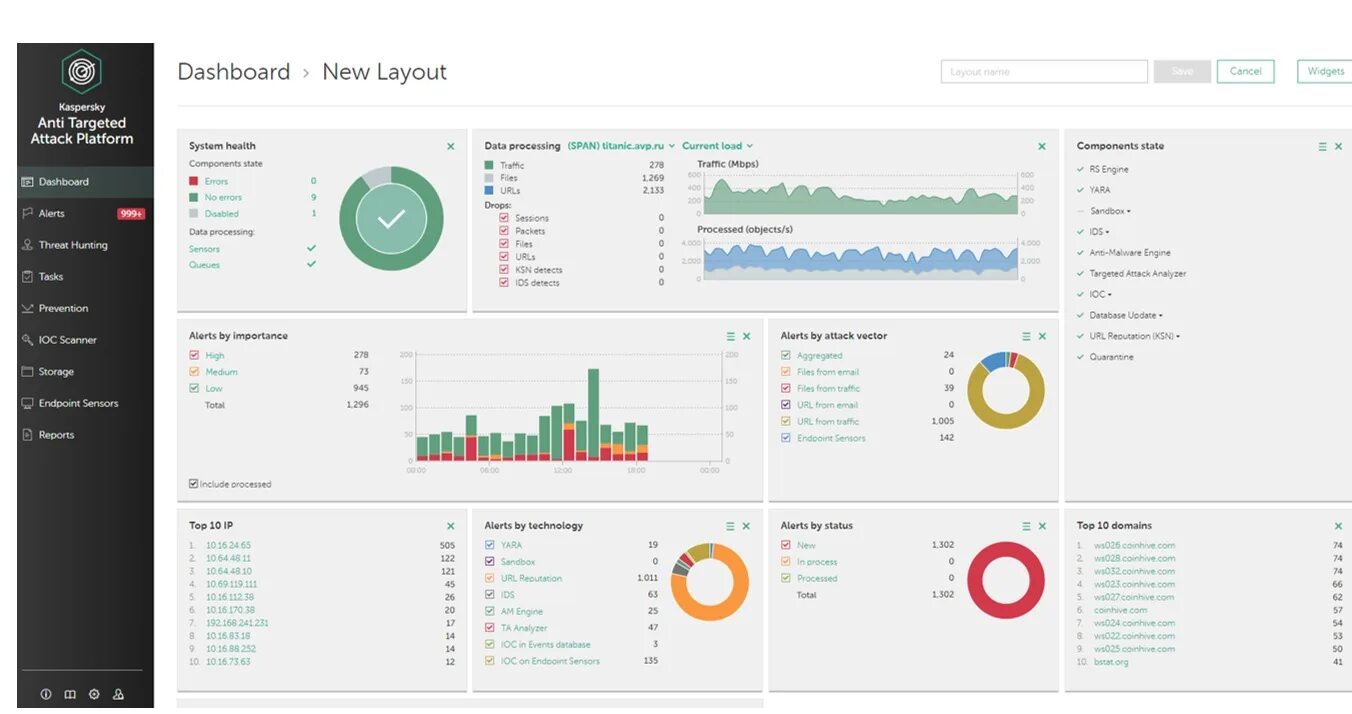1352x714 pixels.
Task: Open Alerts by attack vector menu icon
Action: 1026,336
